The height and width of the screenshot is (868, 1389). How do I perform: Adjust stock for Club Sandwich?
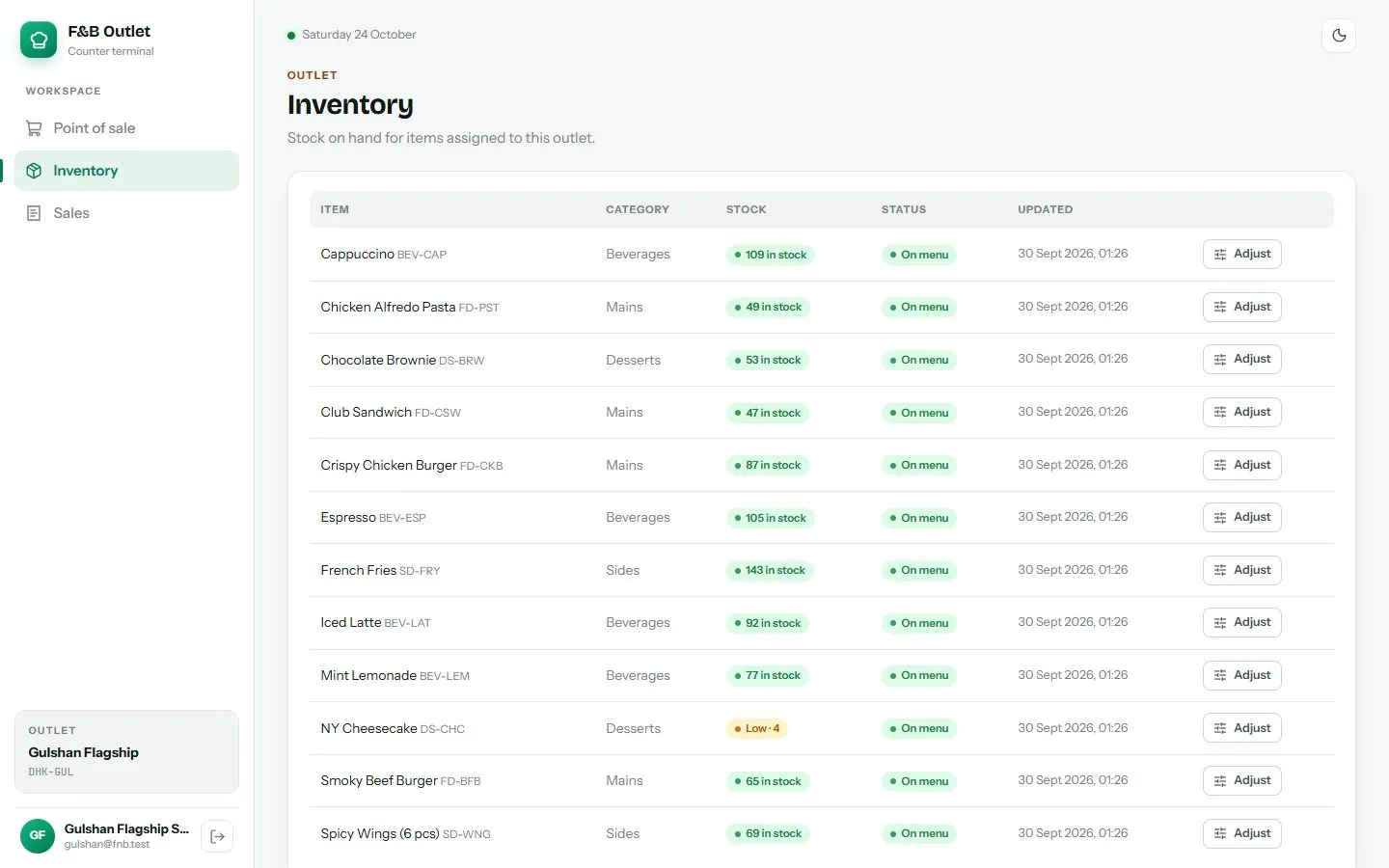[1241, 413]
